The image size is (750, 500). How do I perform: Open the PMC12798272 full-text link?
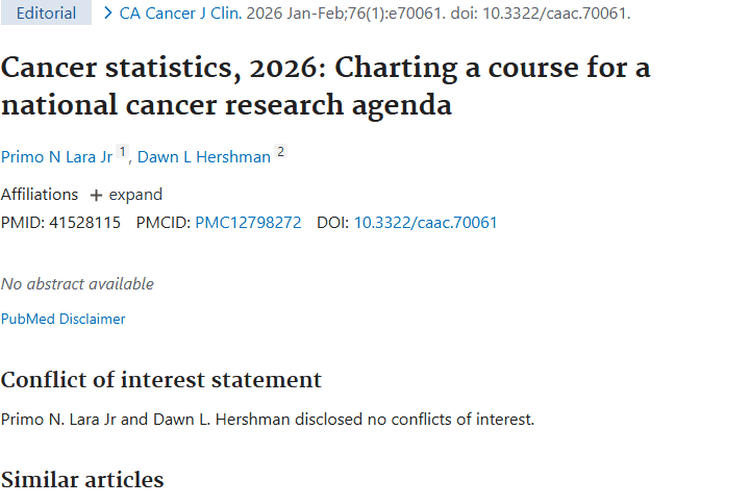click(248, 222)
